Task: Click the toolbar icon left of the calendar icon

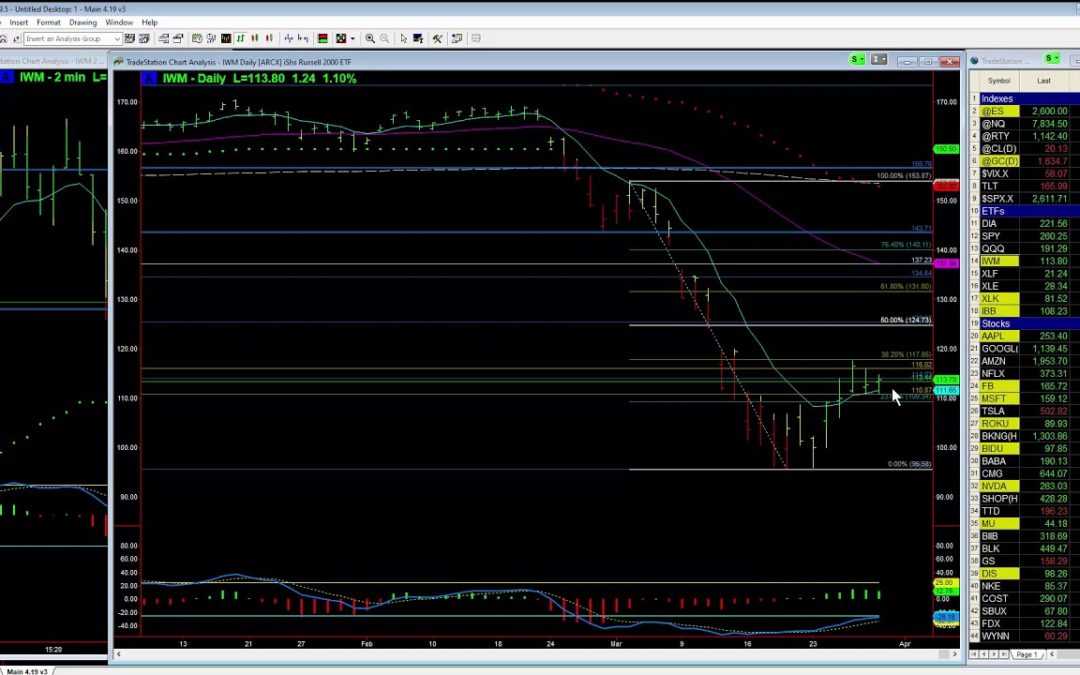Action: pyautogui.click(x=178, y=39)
